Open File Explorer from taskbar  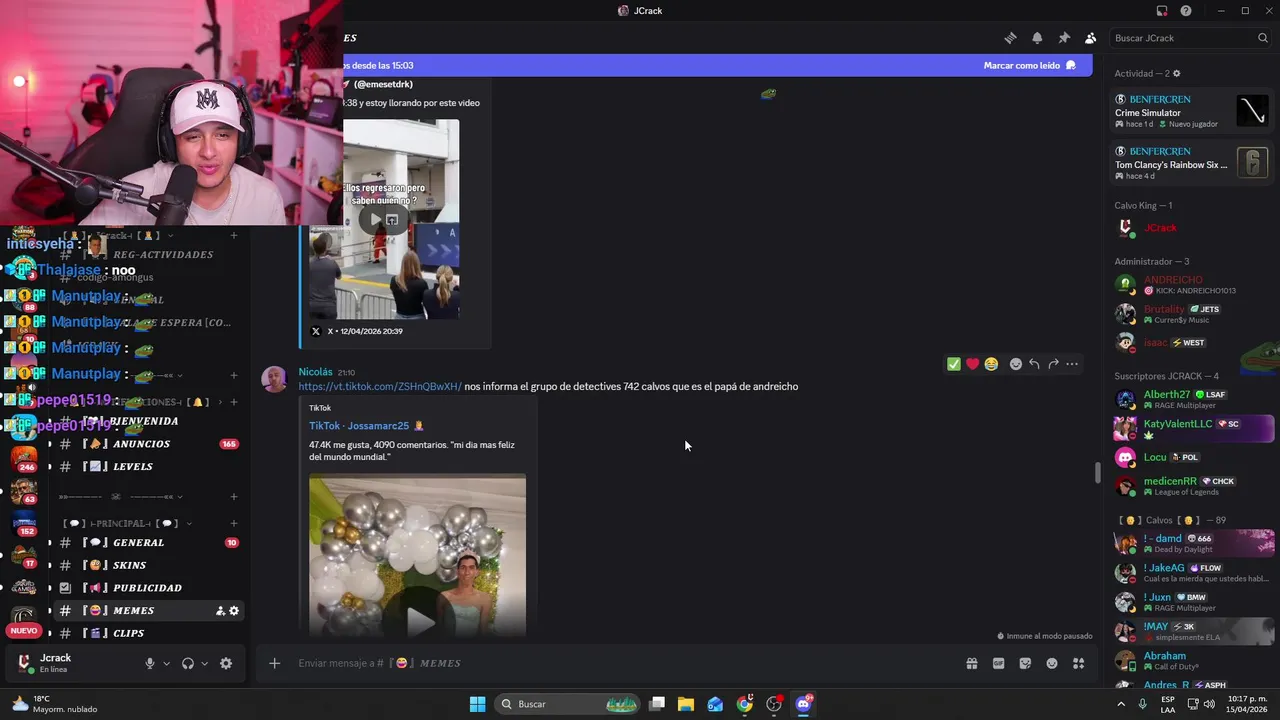[x=686, y=704]
